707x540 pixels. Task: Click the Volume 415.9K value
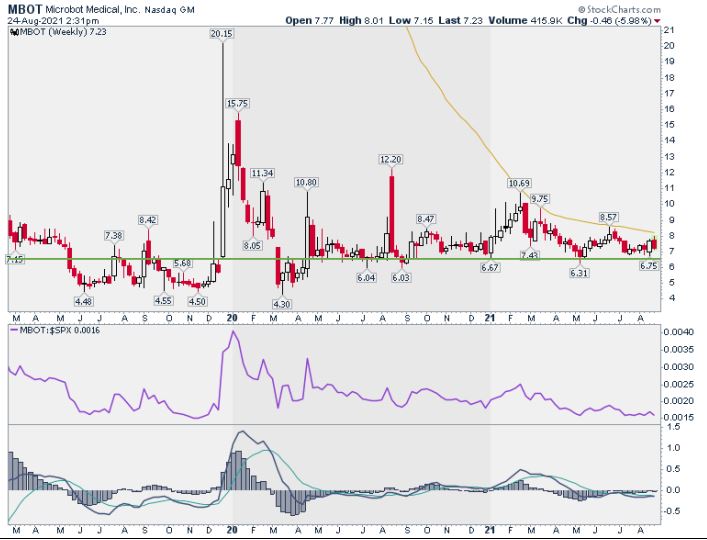526,21
